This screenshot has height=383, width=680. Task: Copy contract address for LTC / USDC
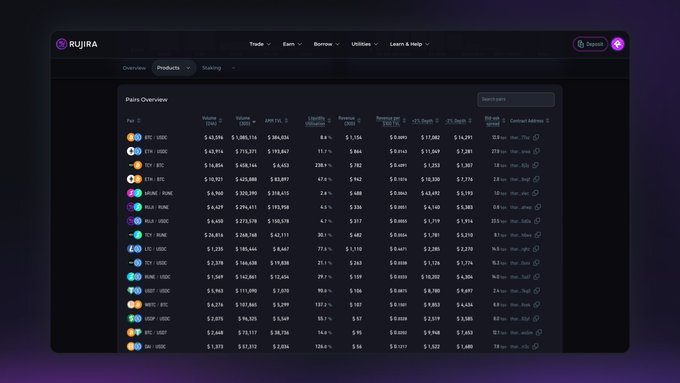[536, 249]
